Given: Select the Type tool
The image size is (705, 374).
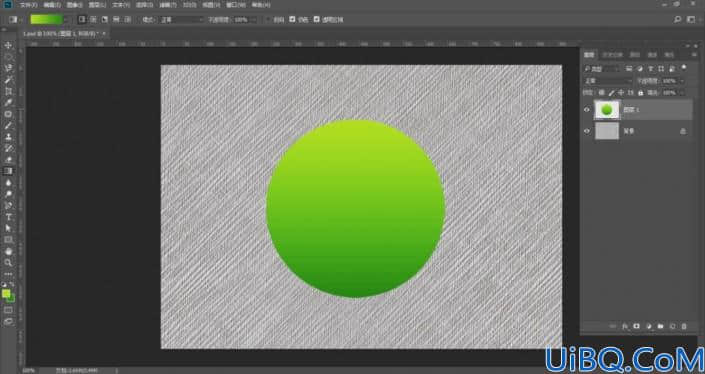Looking at the screenshot, I should pyautogui.click(x=8, y=217).
